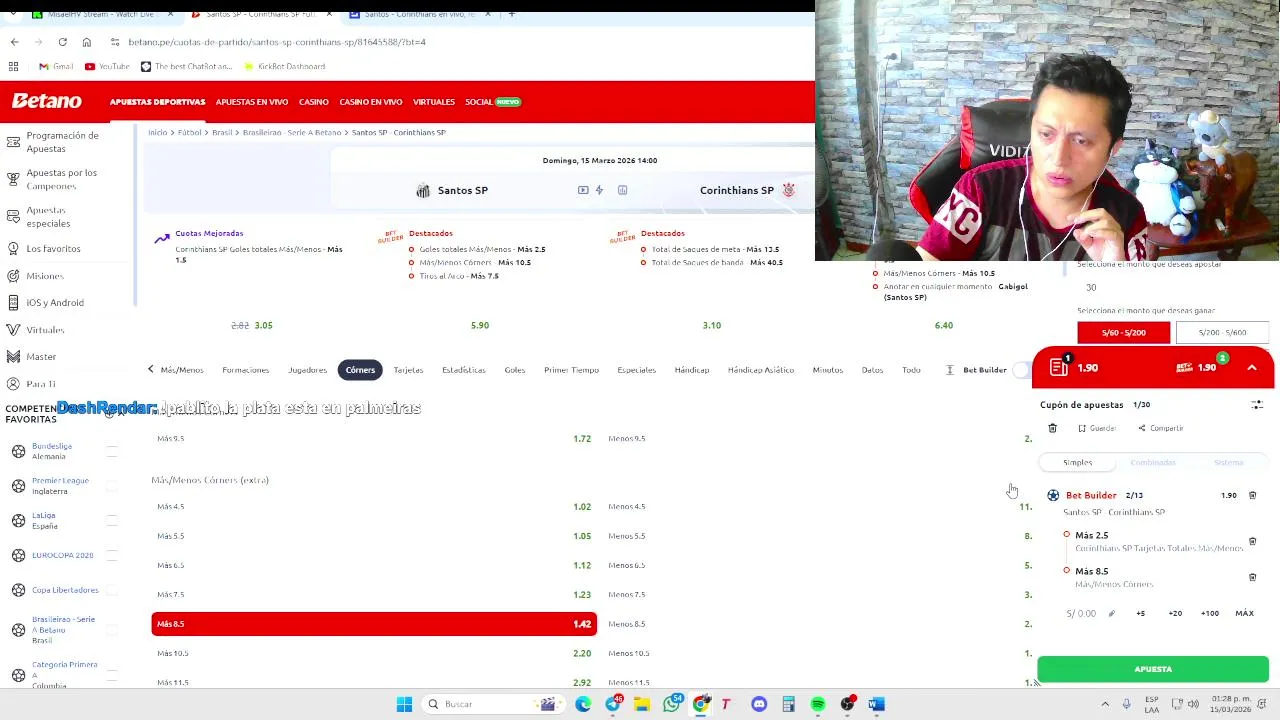Select Más 7.5 córners at 1.23
The height and width of the screenshot is (720, 1280).
[x=374, y=594]
